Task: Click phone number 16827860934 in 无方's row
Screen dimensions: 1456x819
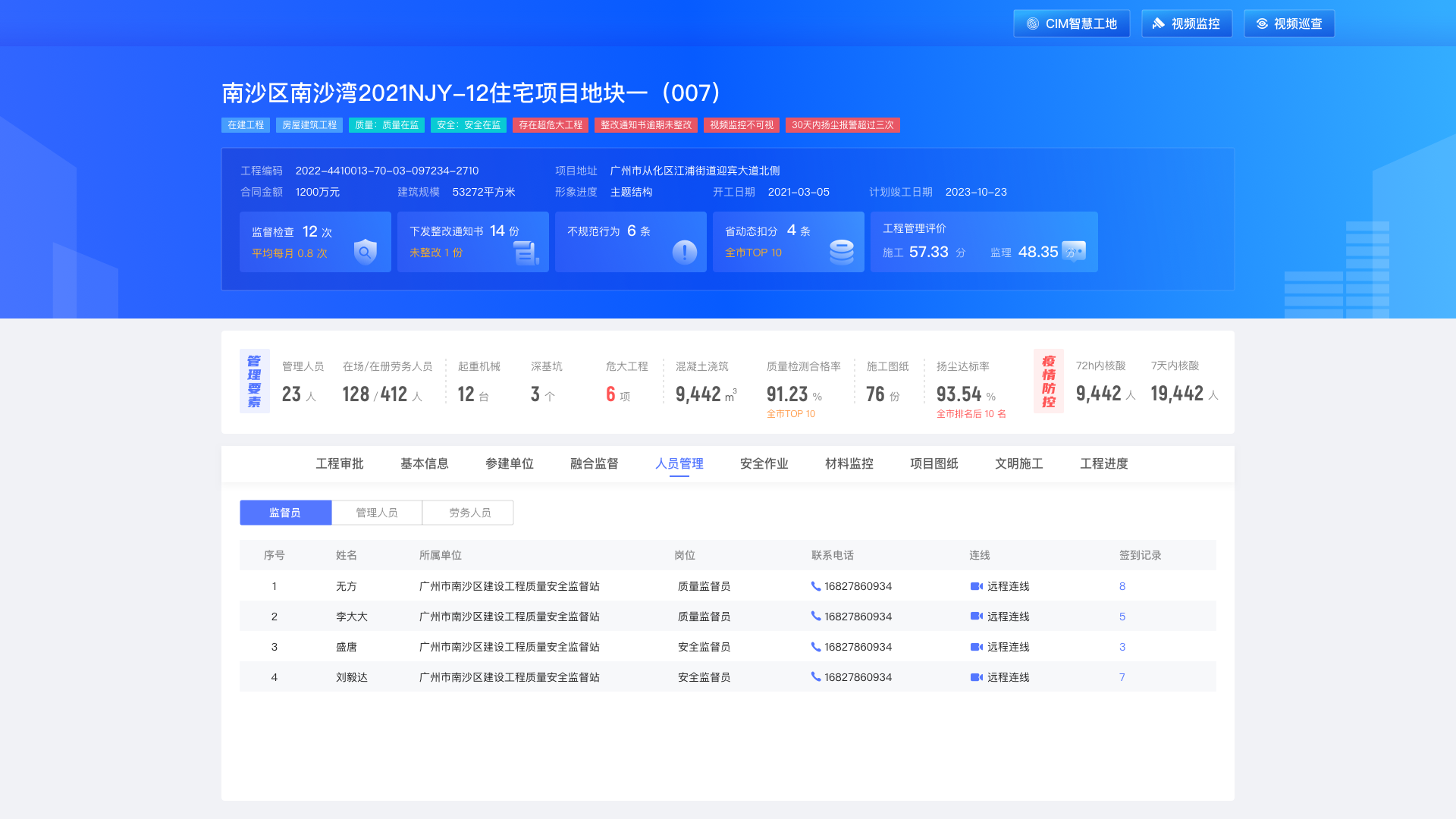Action: [x=858, y=586]
